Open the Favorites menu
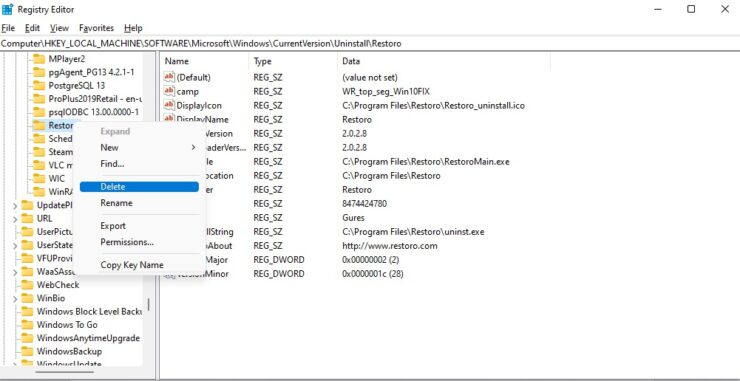The width and height of the screenshot is (740, 381). tap(96, 28)
